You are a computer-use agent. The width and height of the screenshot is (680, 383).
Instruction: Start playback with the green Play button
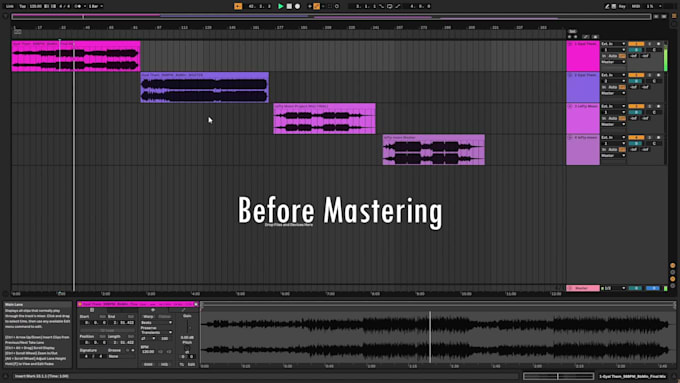tap(281, 7)
